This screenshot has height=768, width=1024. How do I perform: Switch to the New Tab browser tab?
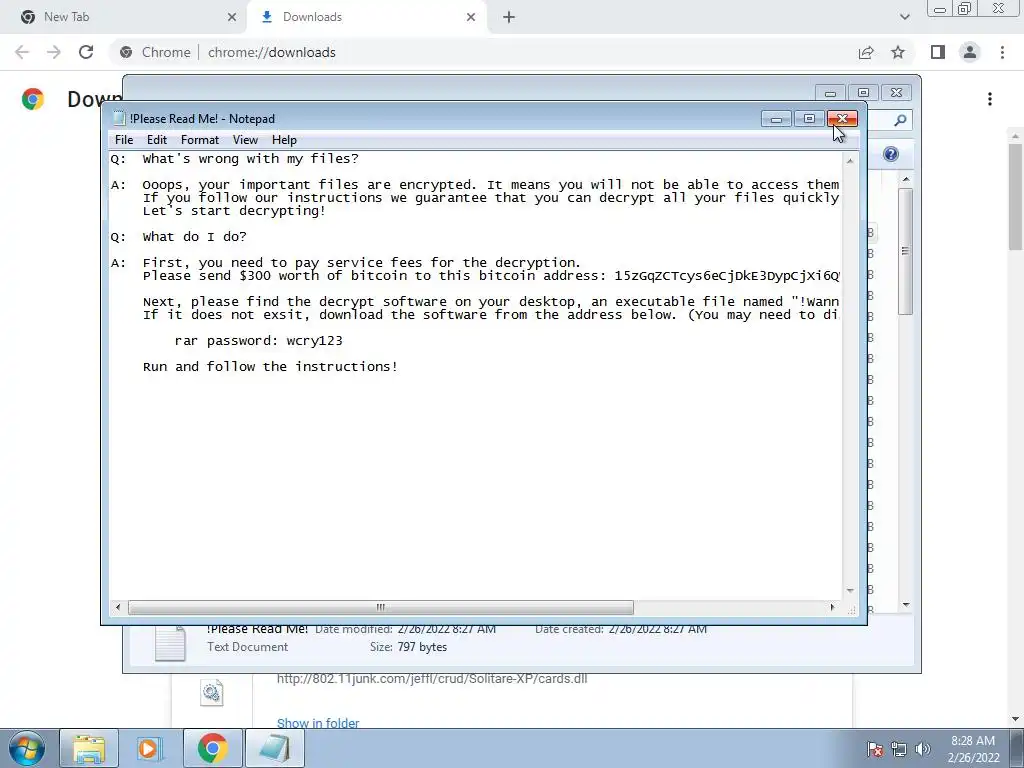(x=124, y=17)
